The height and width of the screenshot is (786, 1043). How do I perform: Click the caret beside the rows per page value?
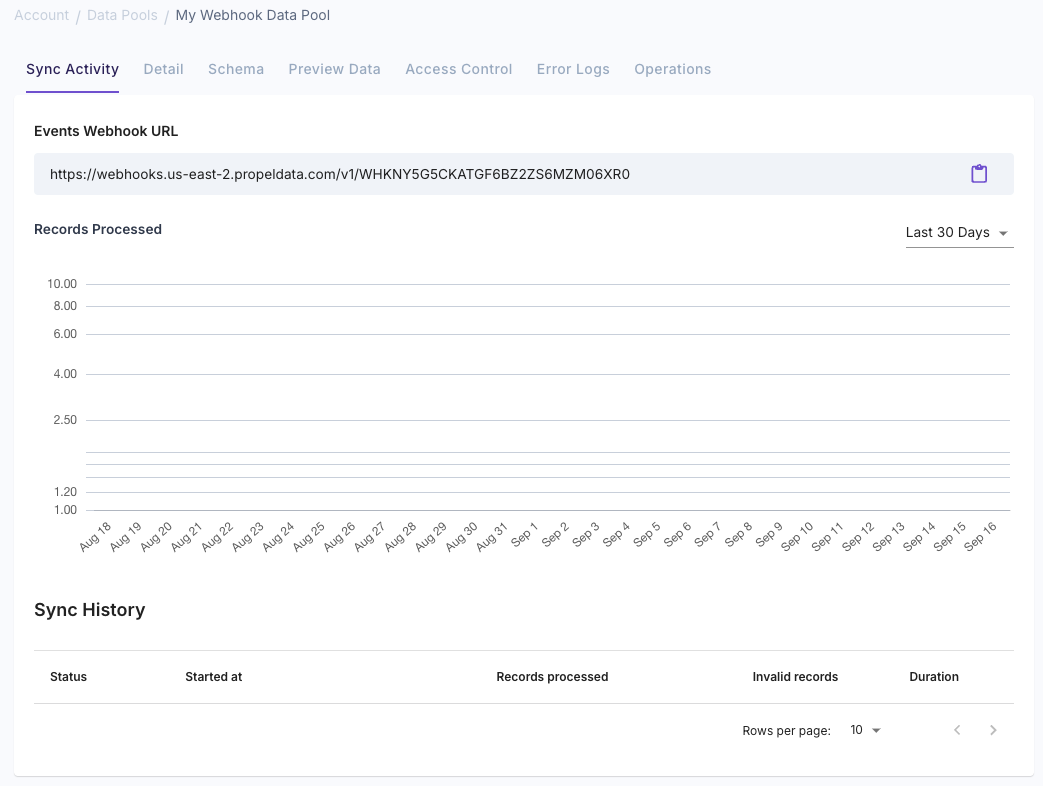(876, 730)
